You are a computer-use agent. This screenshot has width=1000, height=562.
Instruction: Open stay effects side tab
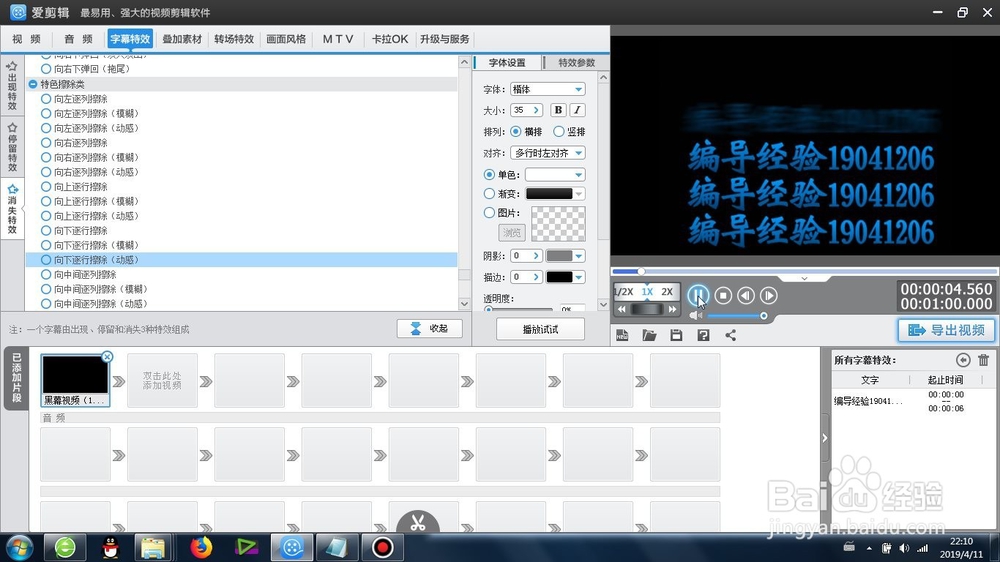pos(12,148)
